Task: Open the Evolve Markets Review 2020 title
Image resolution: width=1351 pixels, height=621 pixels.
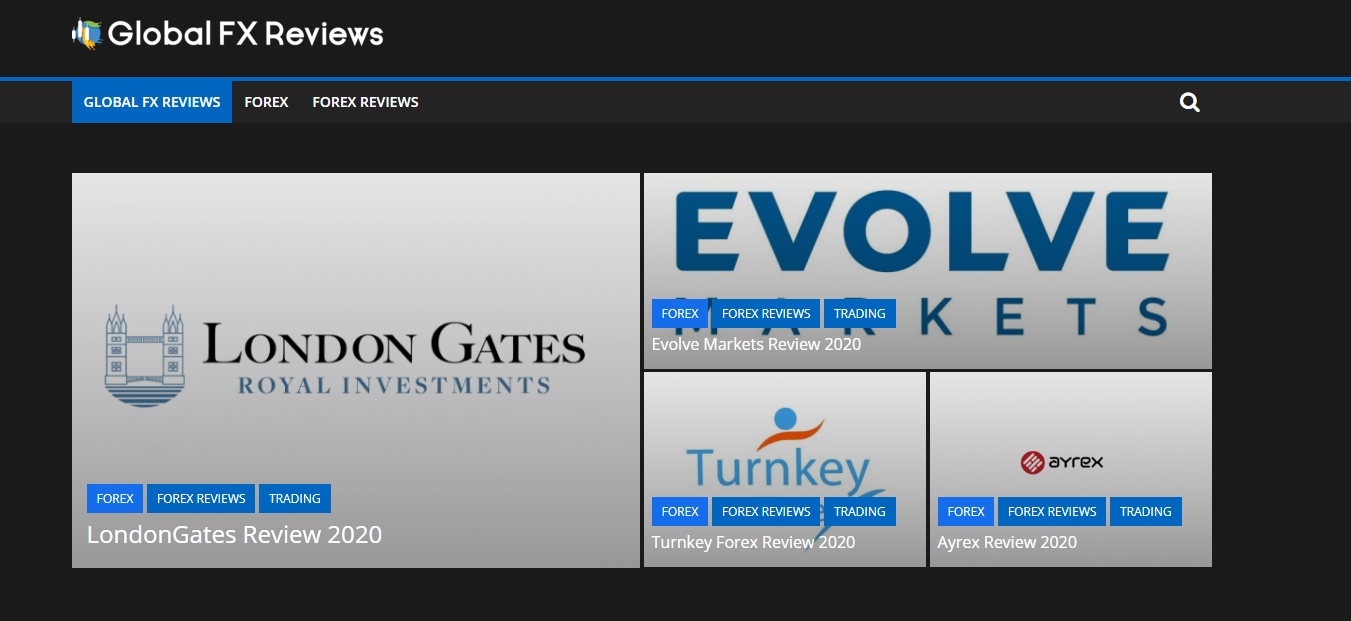Action: point(756,344)
